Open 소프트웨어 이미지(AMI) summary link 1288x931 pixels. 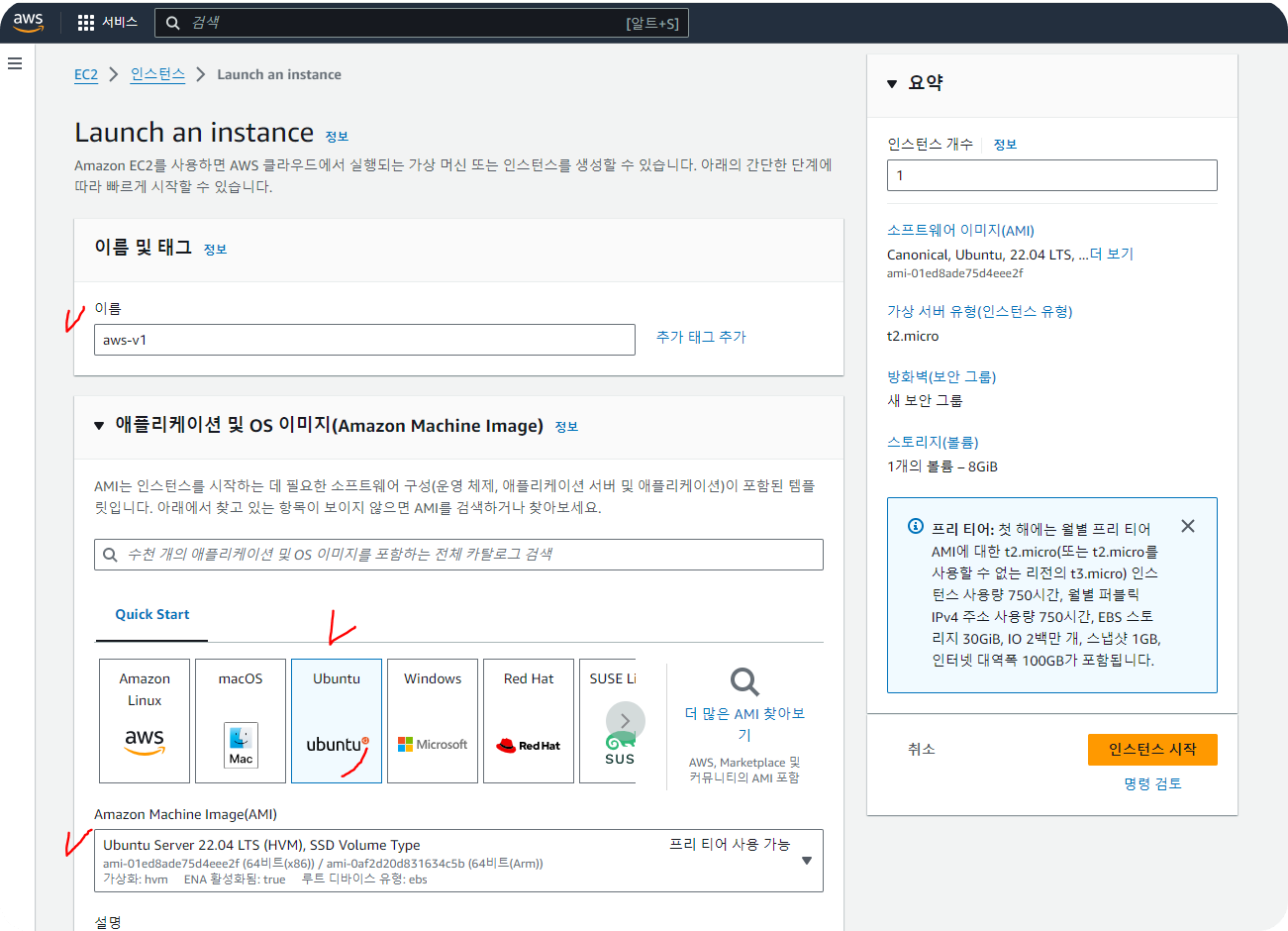[960, 230]
